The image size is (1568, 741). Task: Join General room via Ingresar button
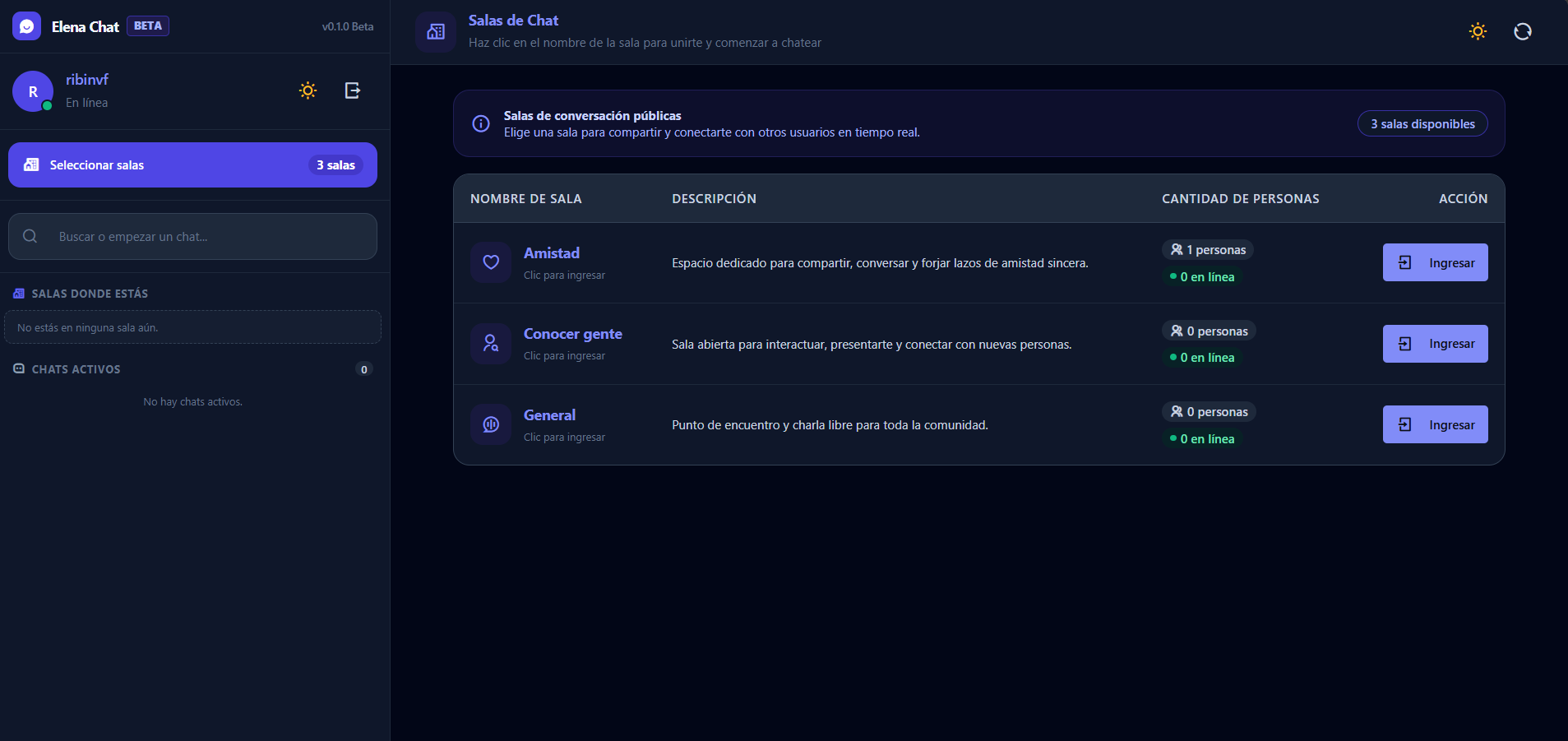pos(1436,424)
